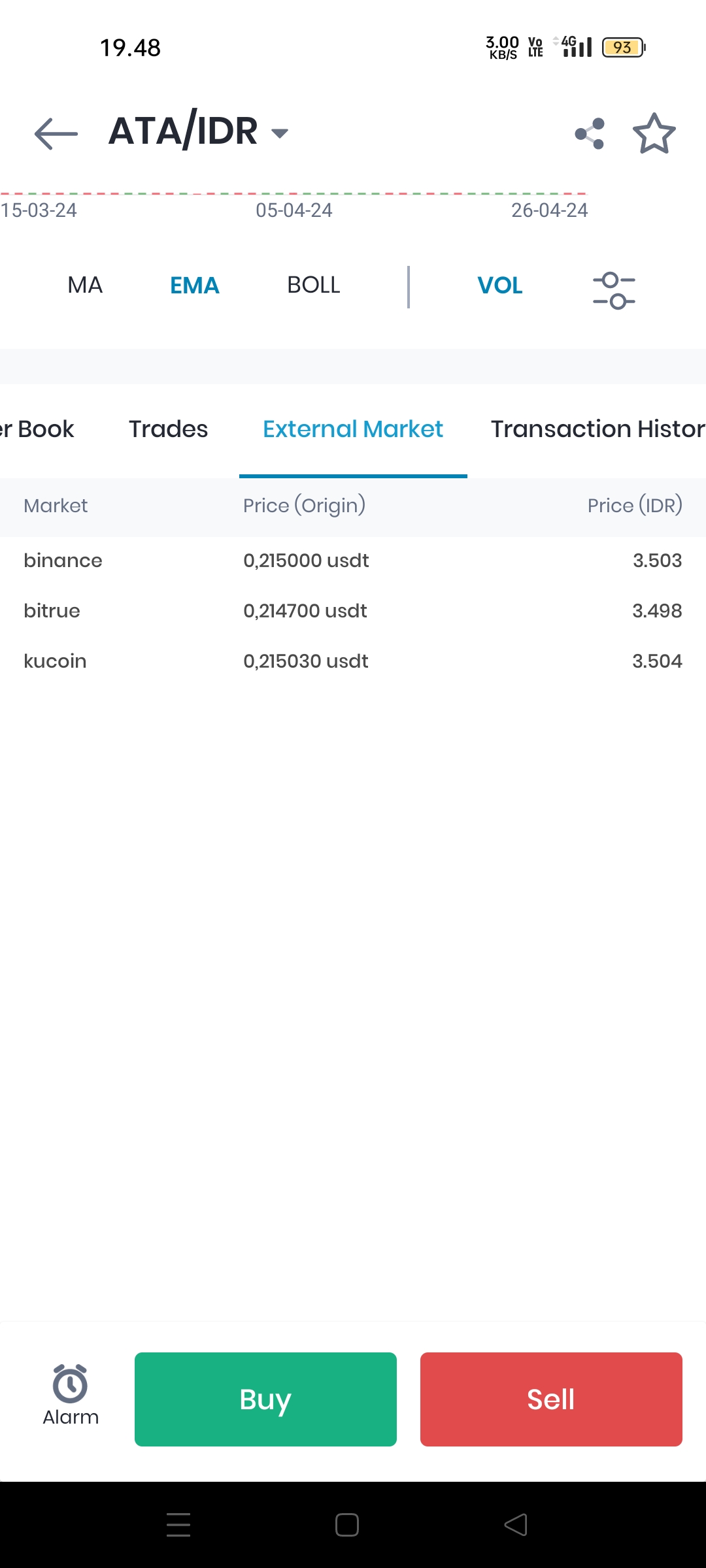Open chart indicator settings sliders icon
Viewport: 706px width, 1568px height.
(614, 291)
